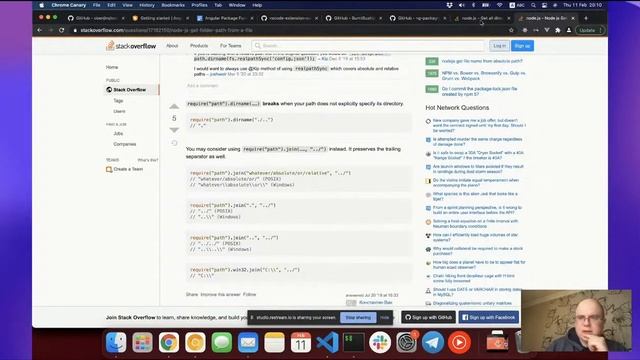640x360 pixels.
Task: Open Spotlight search in the menu bar
Action: (x=533, y=5)
